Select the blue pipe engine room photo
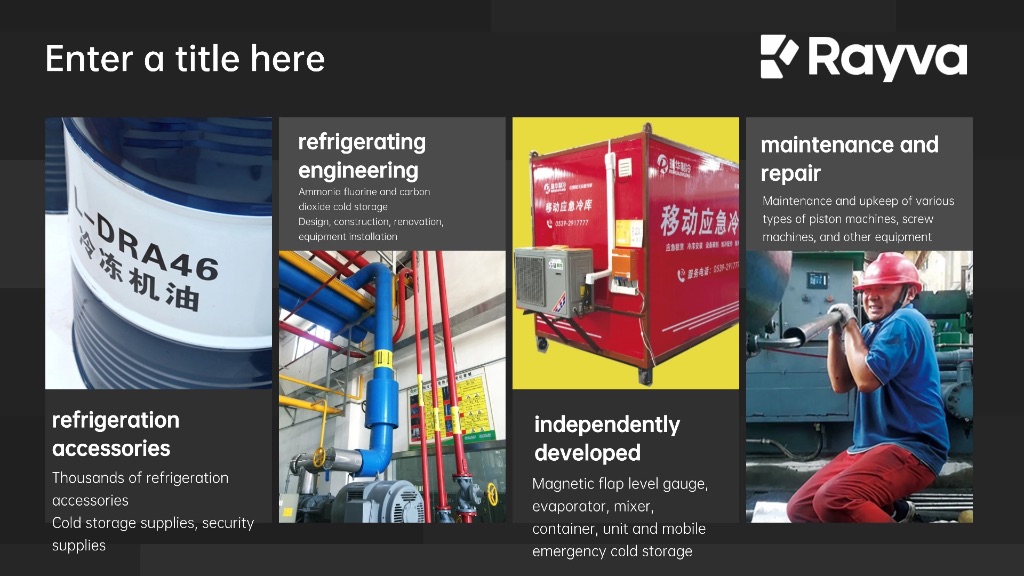Image resolution: width=1024 pixels, height=576 pixels. point(391,385)
